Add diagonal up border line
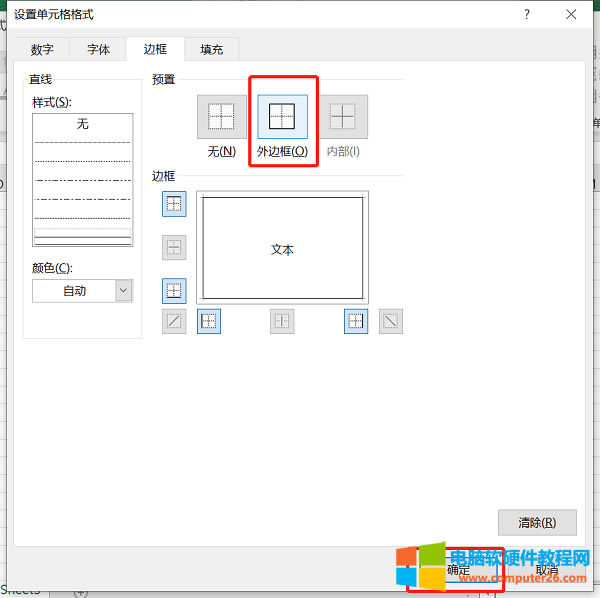This screenshot has width=600, height=598. 174,321
